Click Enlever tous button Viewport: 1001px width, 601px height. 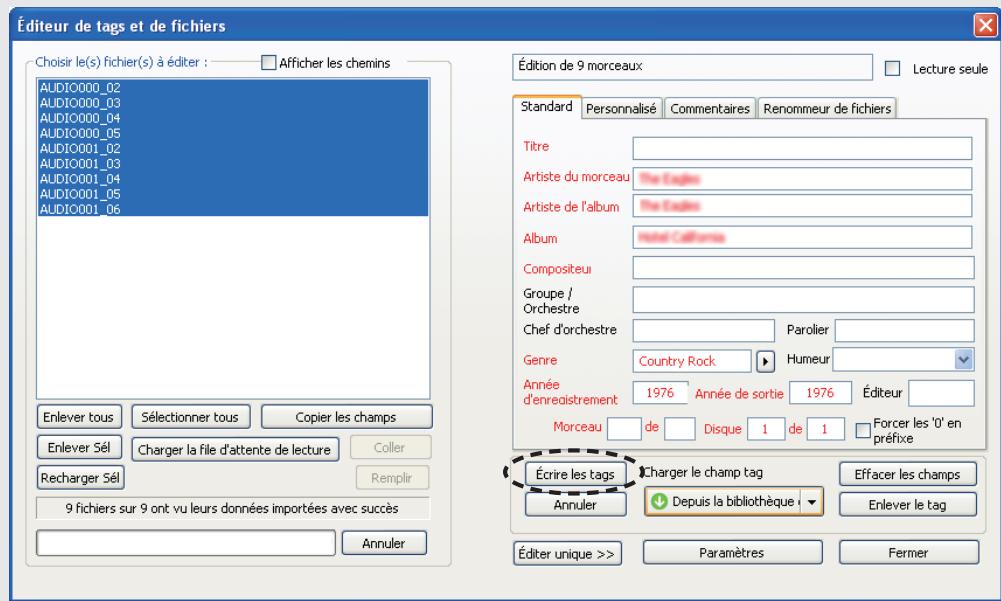79,417
